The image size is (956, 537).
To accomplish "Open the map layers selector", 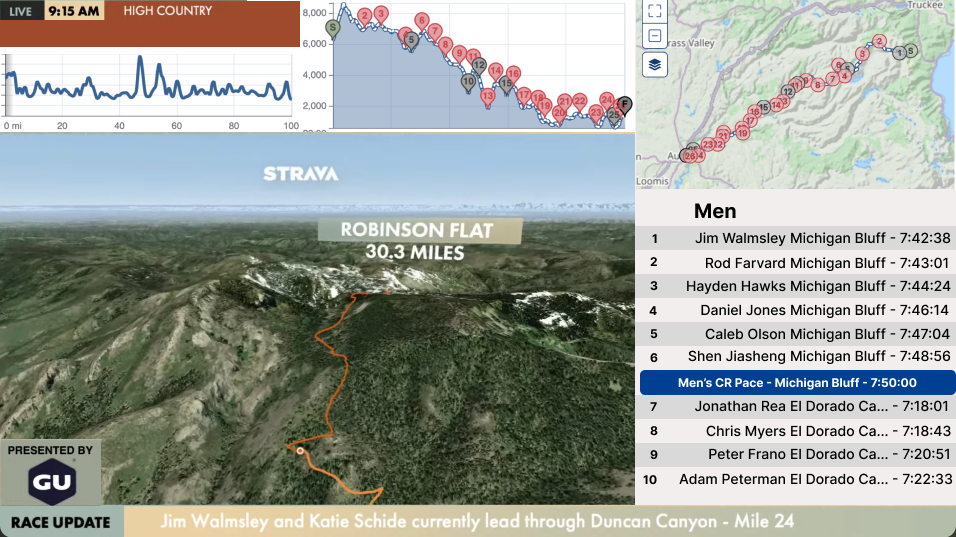I will 654,64.
